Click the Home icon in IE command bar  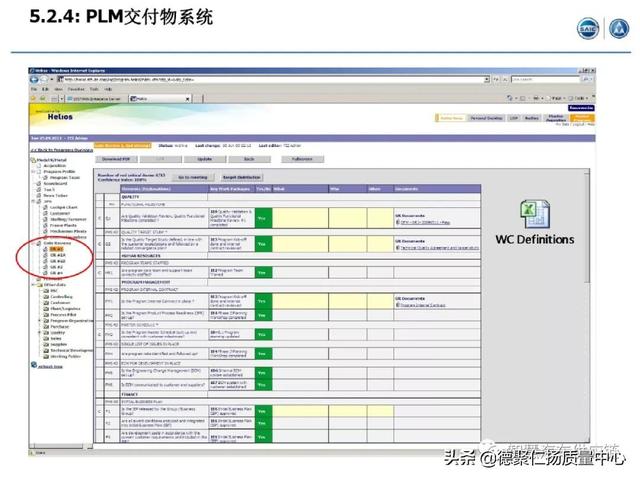point(510,98)
